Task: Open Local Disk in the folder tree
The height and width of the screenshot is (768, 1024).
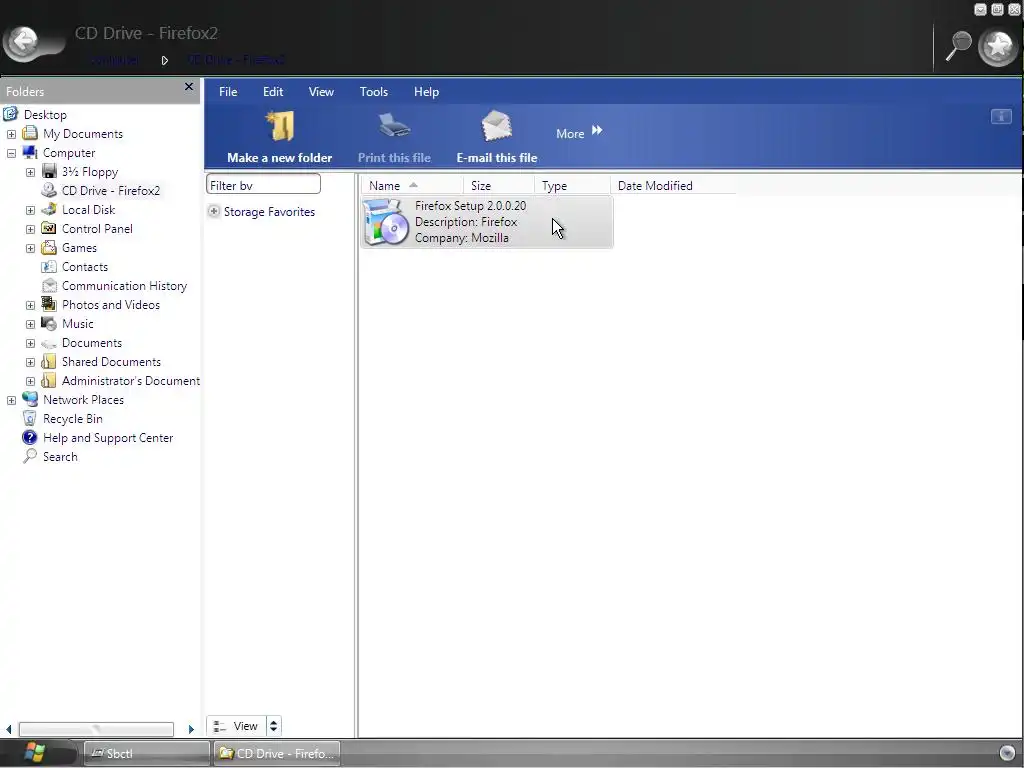Action: coord(88,210)
